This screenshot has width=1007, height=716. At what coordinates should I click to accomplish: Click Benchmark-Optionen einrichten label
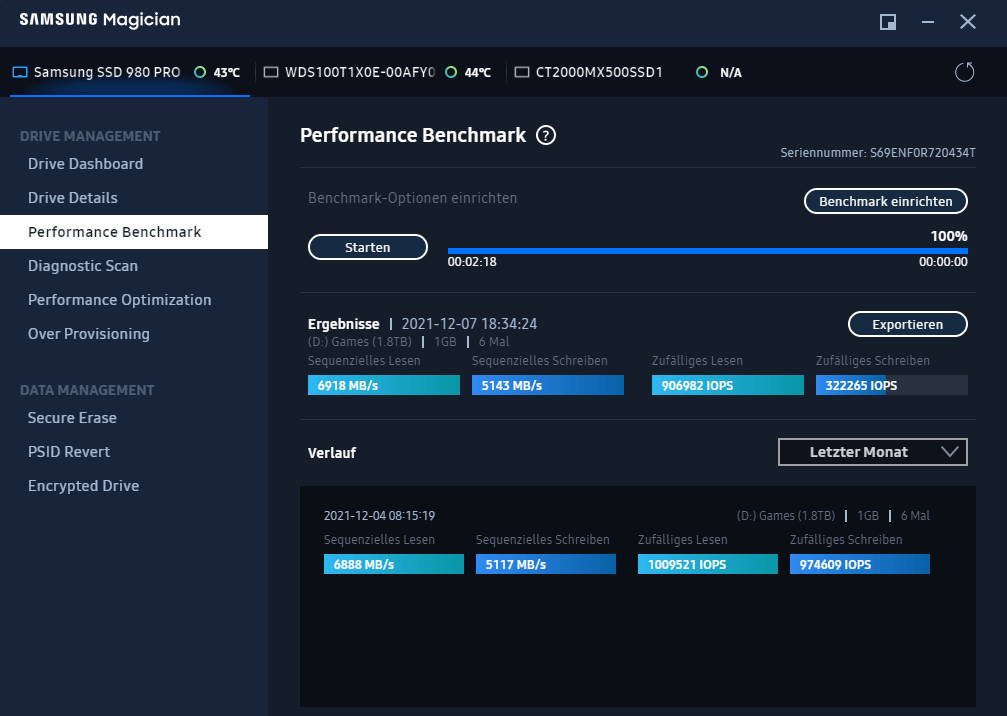click(412, 198)
